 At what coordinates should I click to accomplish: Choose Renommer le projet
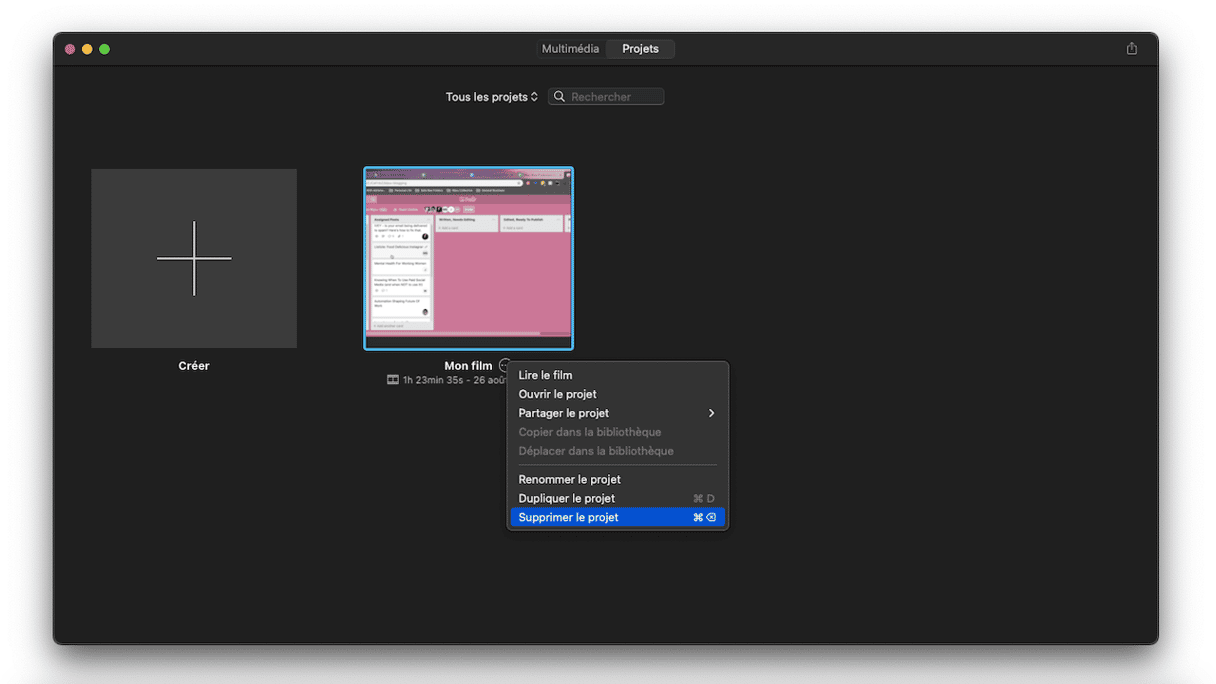tap(617, 479)
